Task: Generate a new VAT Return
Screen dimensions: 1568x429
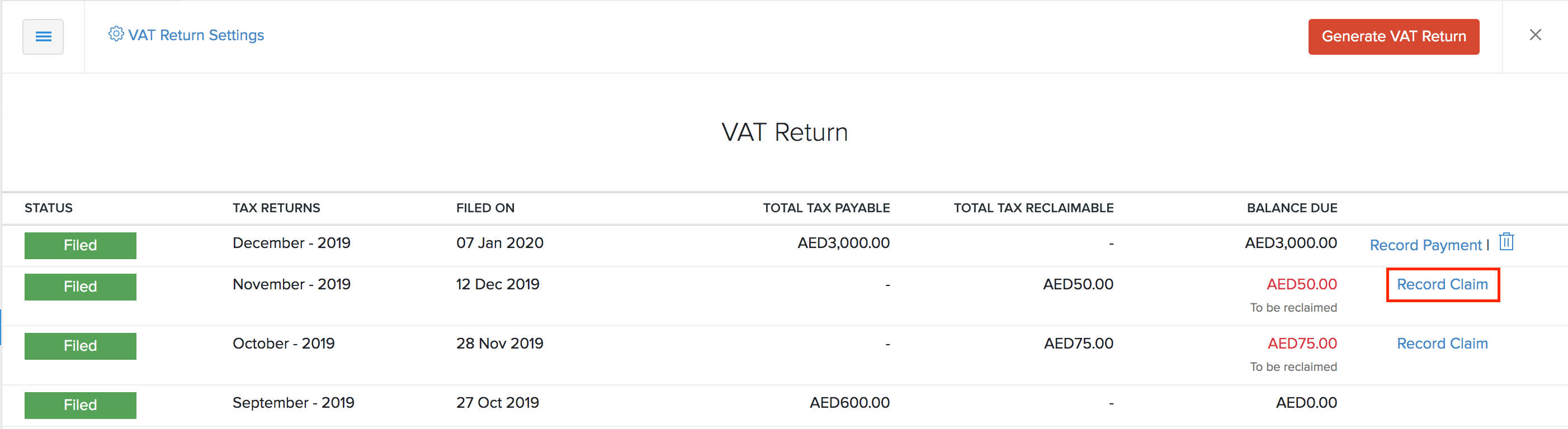Action: point(1394,36)
